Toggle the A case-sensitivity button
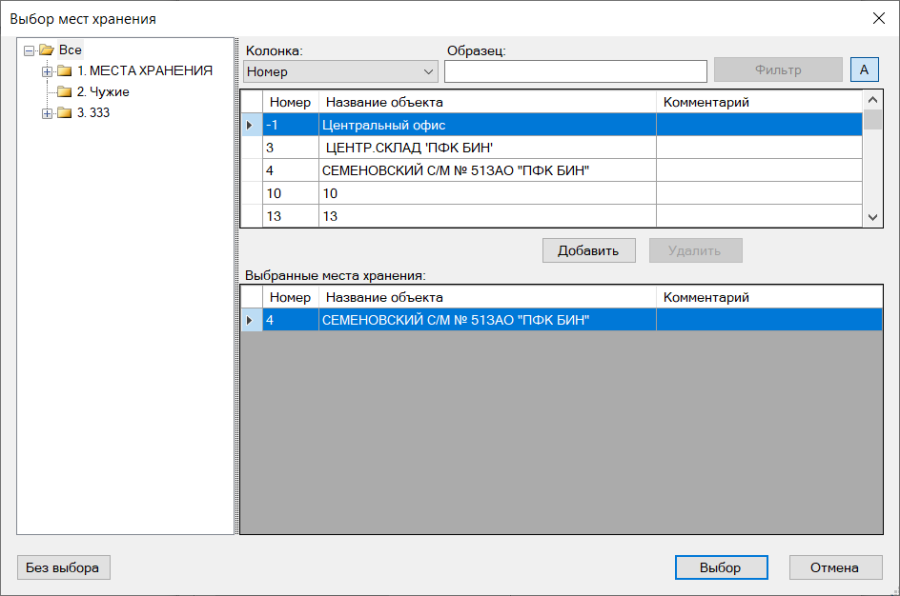The height and width of the screenshot is (596, 900). [x=864, y=70]
